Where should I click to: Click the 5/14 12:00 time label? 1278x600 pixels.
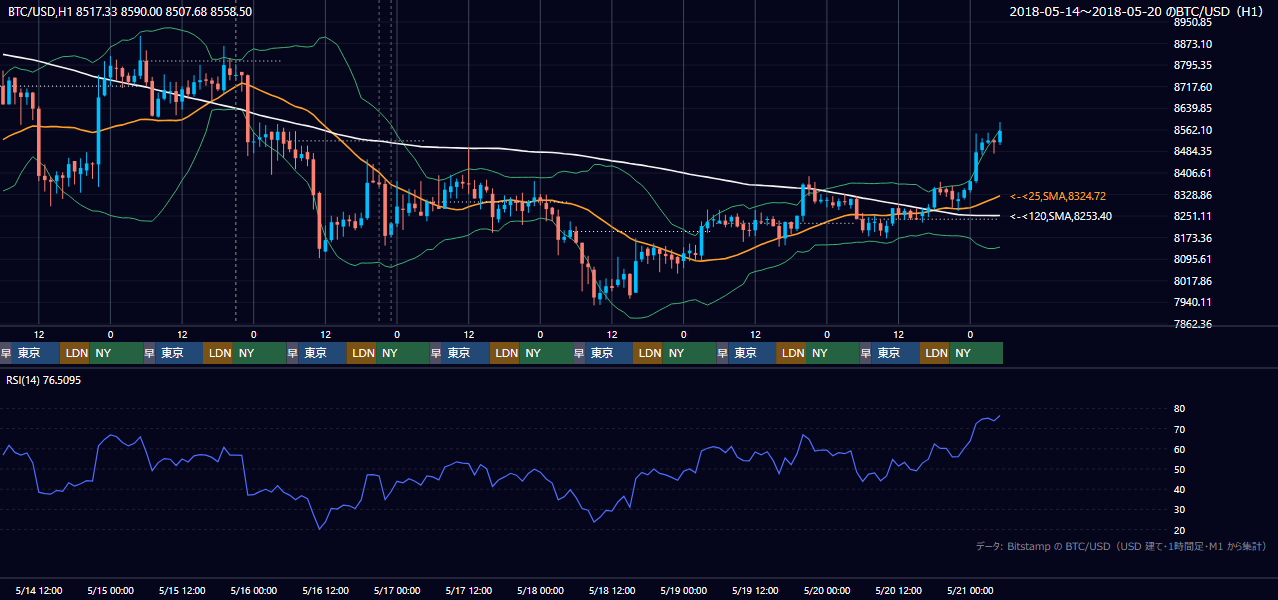click(x=39, y=590)
